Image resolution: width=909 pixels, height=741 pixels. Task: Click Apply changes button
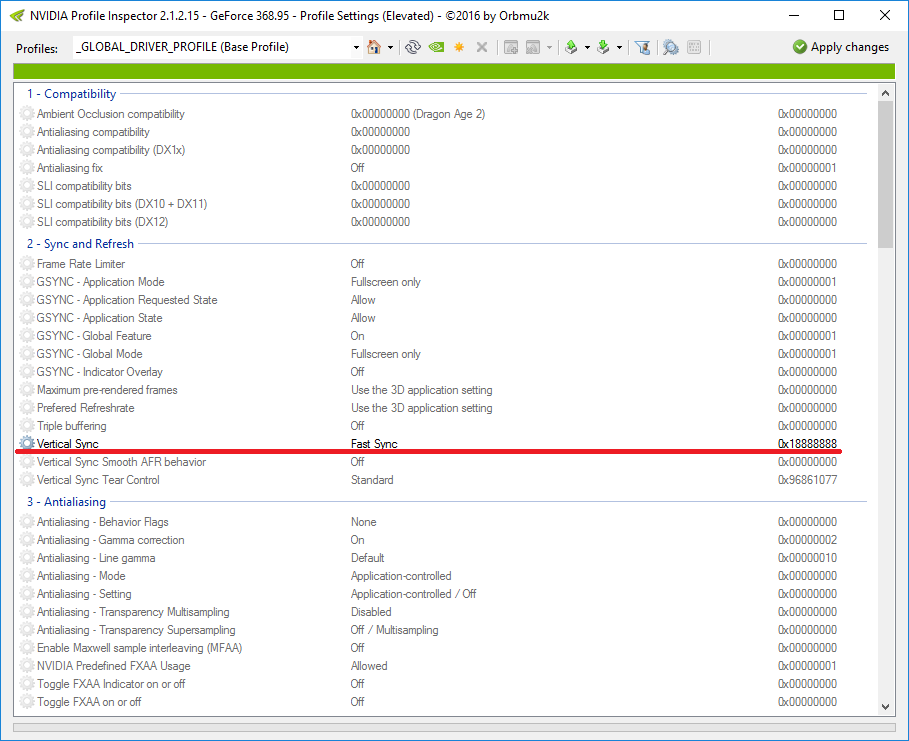point(841,47)
